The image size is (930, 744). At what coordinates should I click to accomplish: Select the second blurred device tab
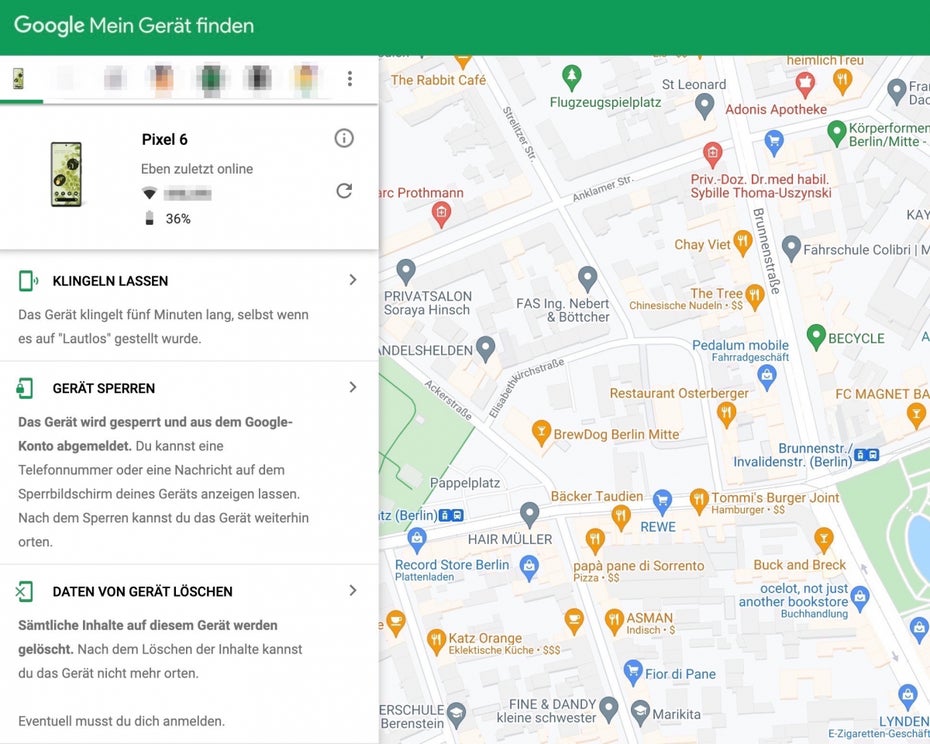(x=67, y=78)
